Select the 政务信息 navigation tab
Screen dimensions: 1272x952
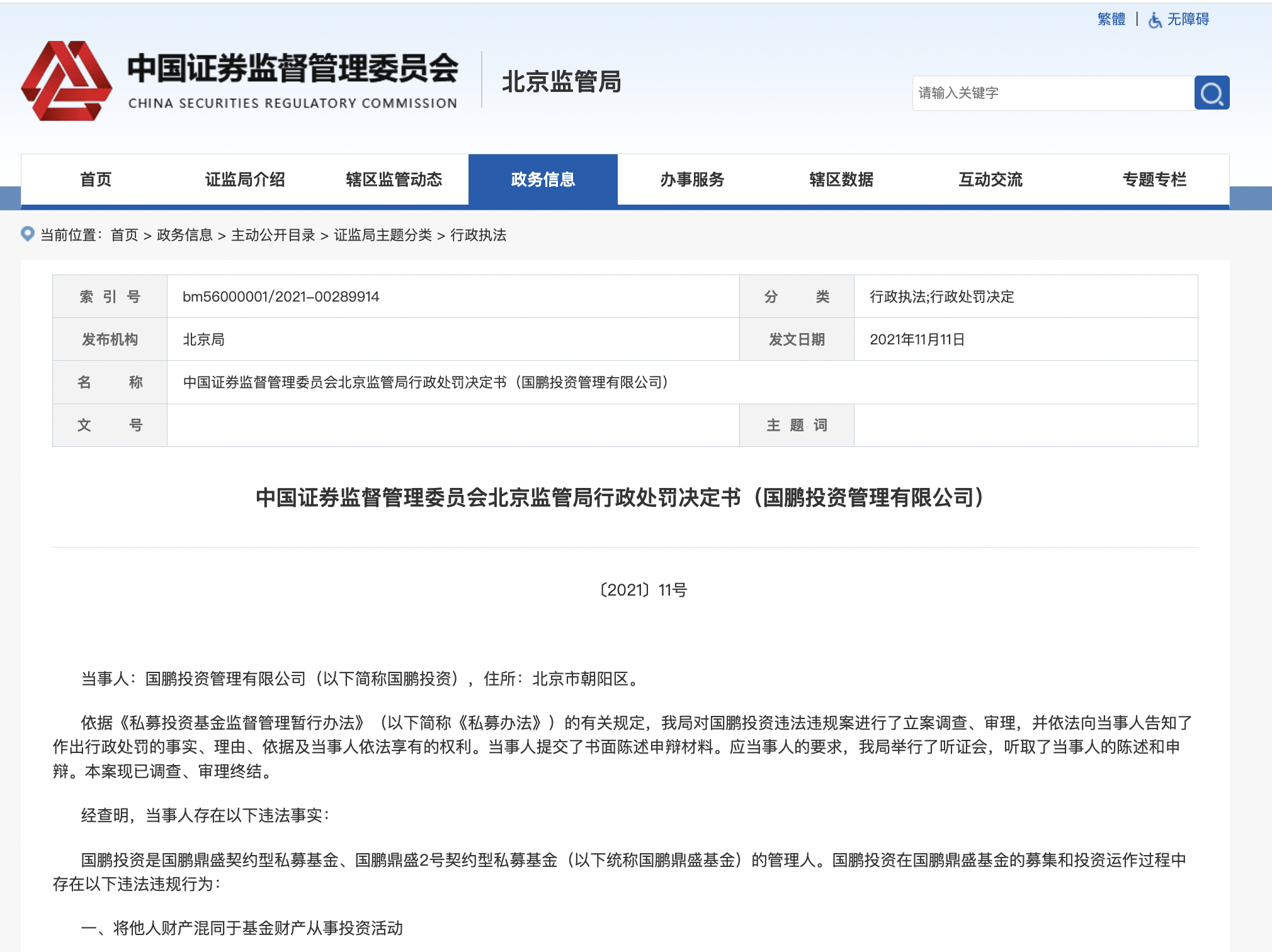click(x=543, y=179)
